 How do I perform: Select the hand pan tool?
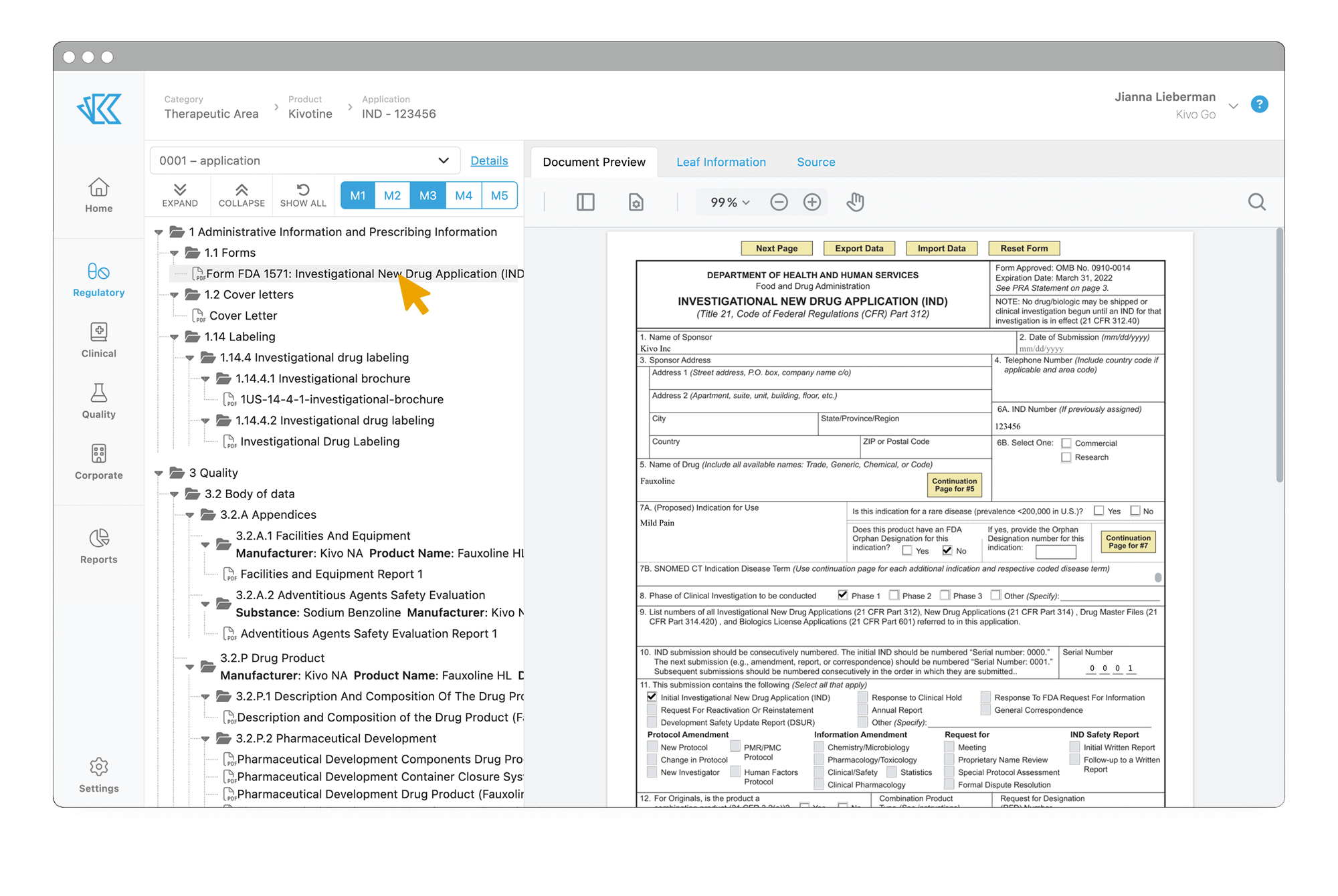click(x=855, y=202)
